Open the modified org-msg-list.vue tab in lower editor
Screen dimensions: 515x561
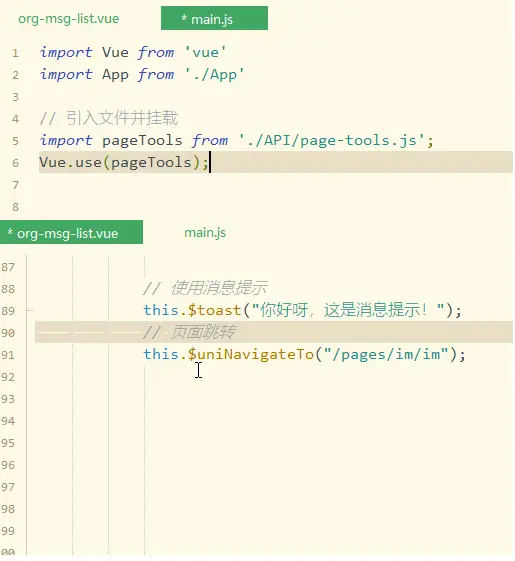coord(71,232)
